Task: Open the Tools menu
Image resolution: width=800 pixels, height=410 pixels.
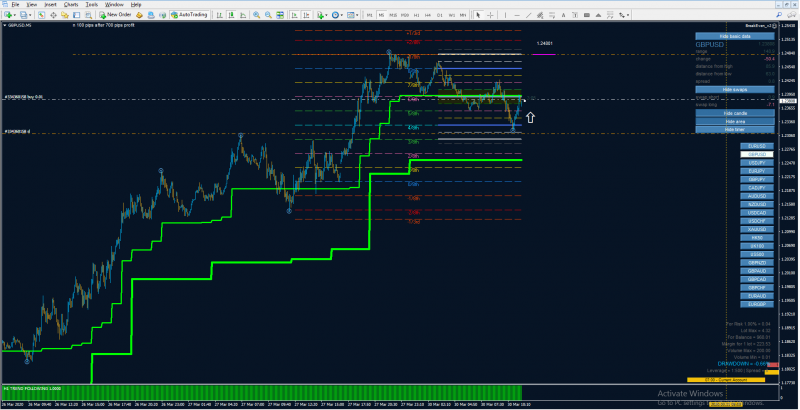Action: click(x=92, y=4)
